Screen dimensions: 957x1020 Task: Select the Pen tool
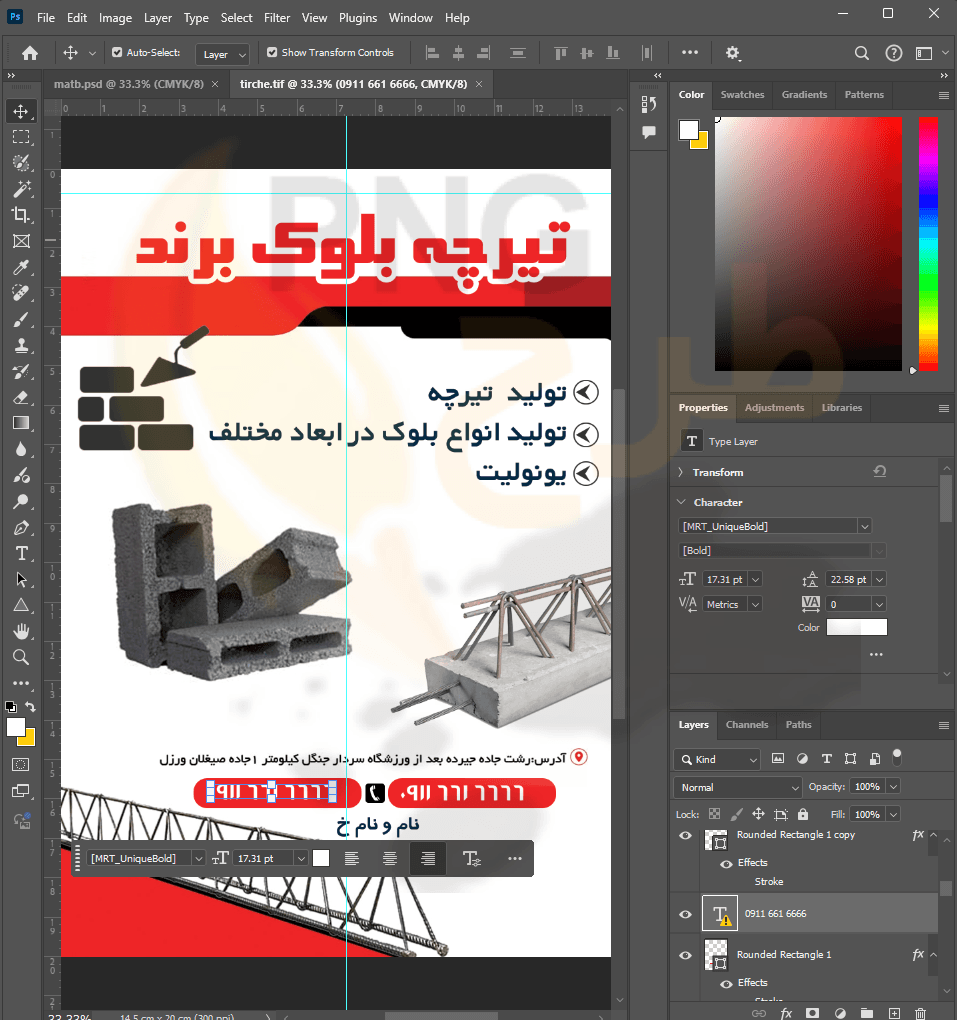tap(21, 528)
